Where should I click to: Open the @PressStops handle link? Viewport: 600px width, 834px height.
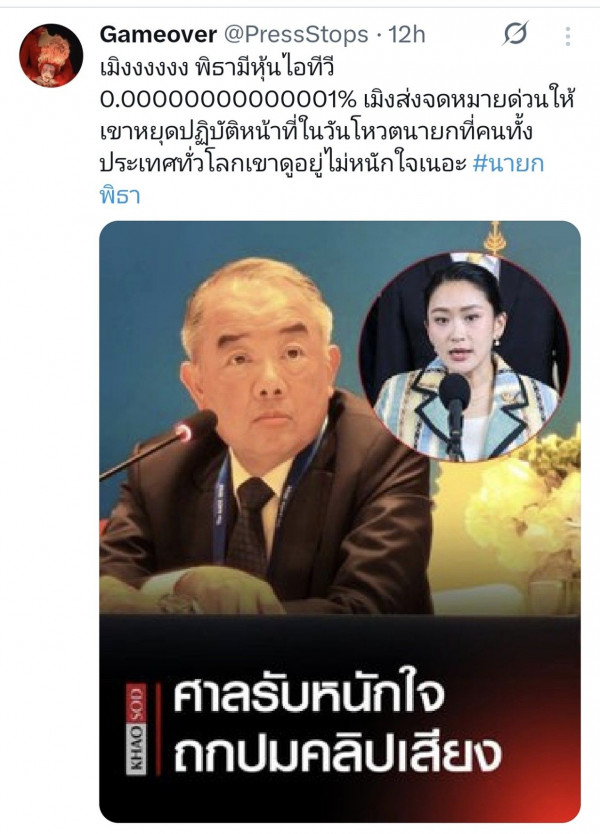click(x=296, y=35)
